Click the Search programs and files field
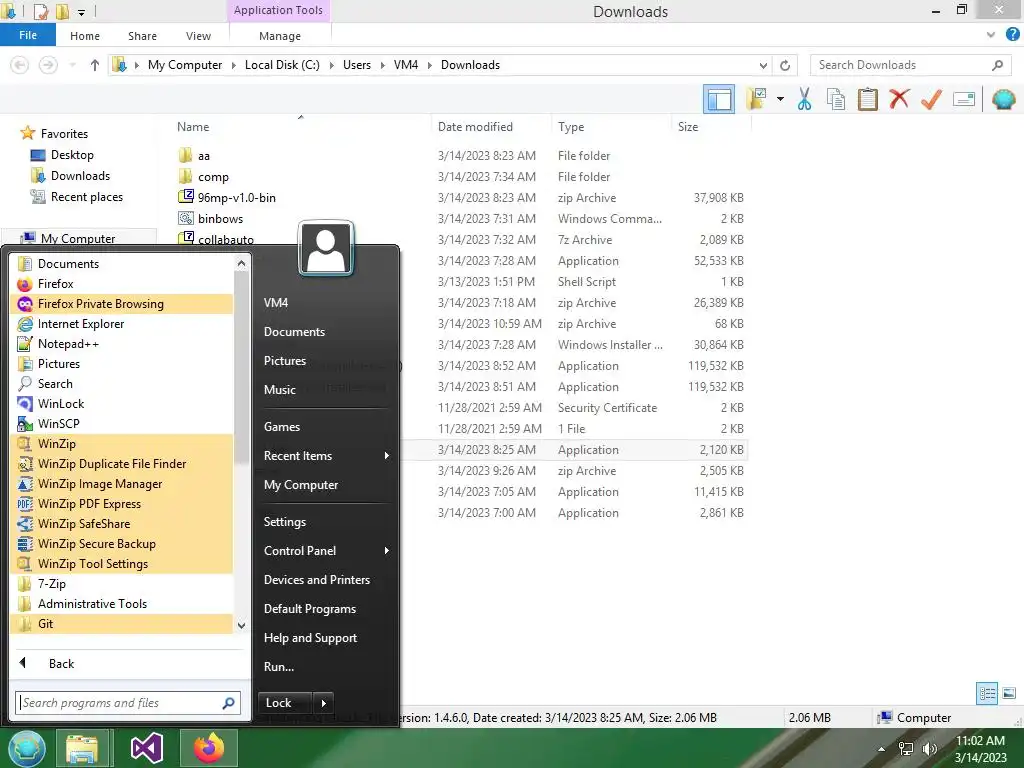Viewport: 1024px width, 768px height. (x=129, y=703)
